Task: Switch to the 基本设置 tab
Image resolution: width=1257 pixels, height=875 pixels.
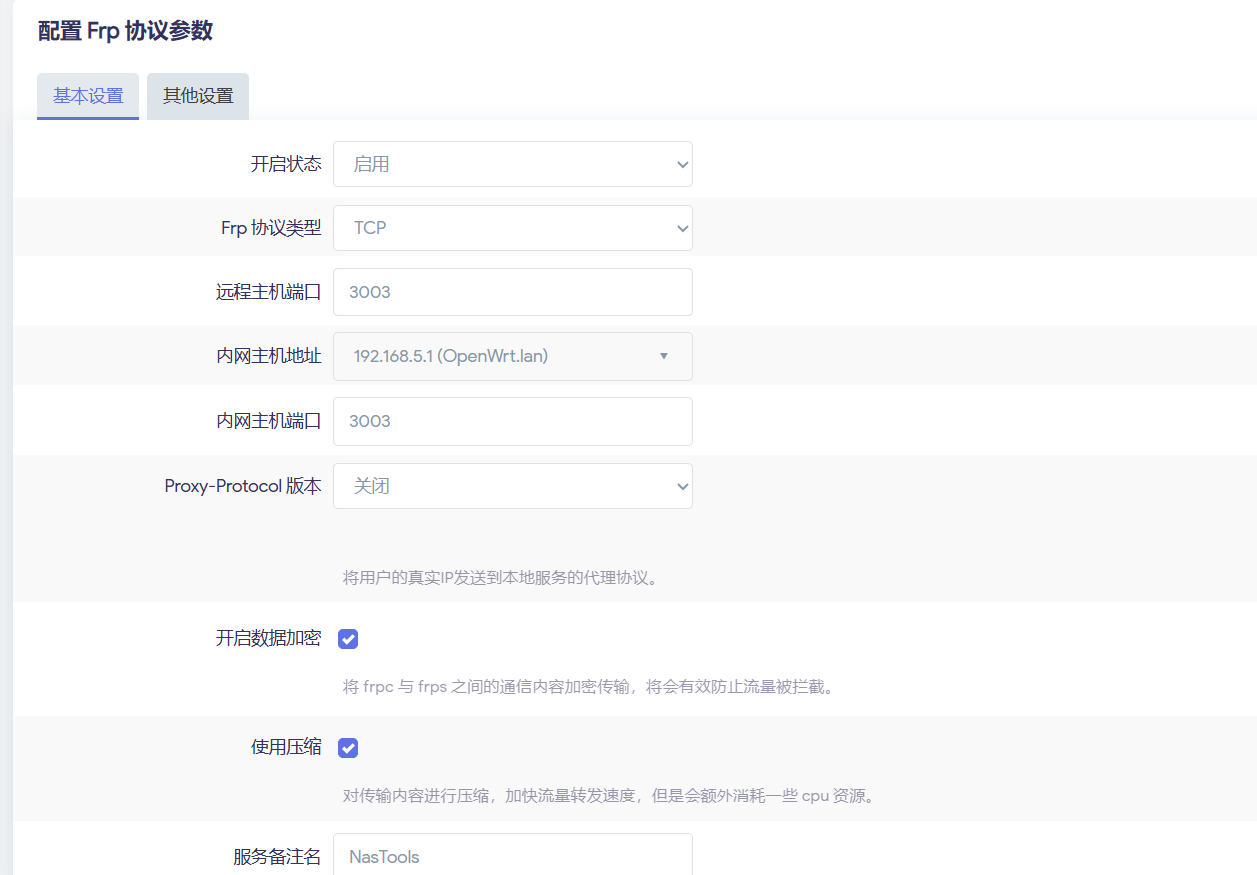Action: point(88,96)
